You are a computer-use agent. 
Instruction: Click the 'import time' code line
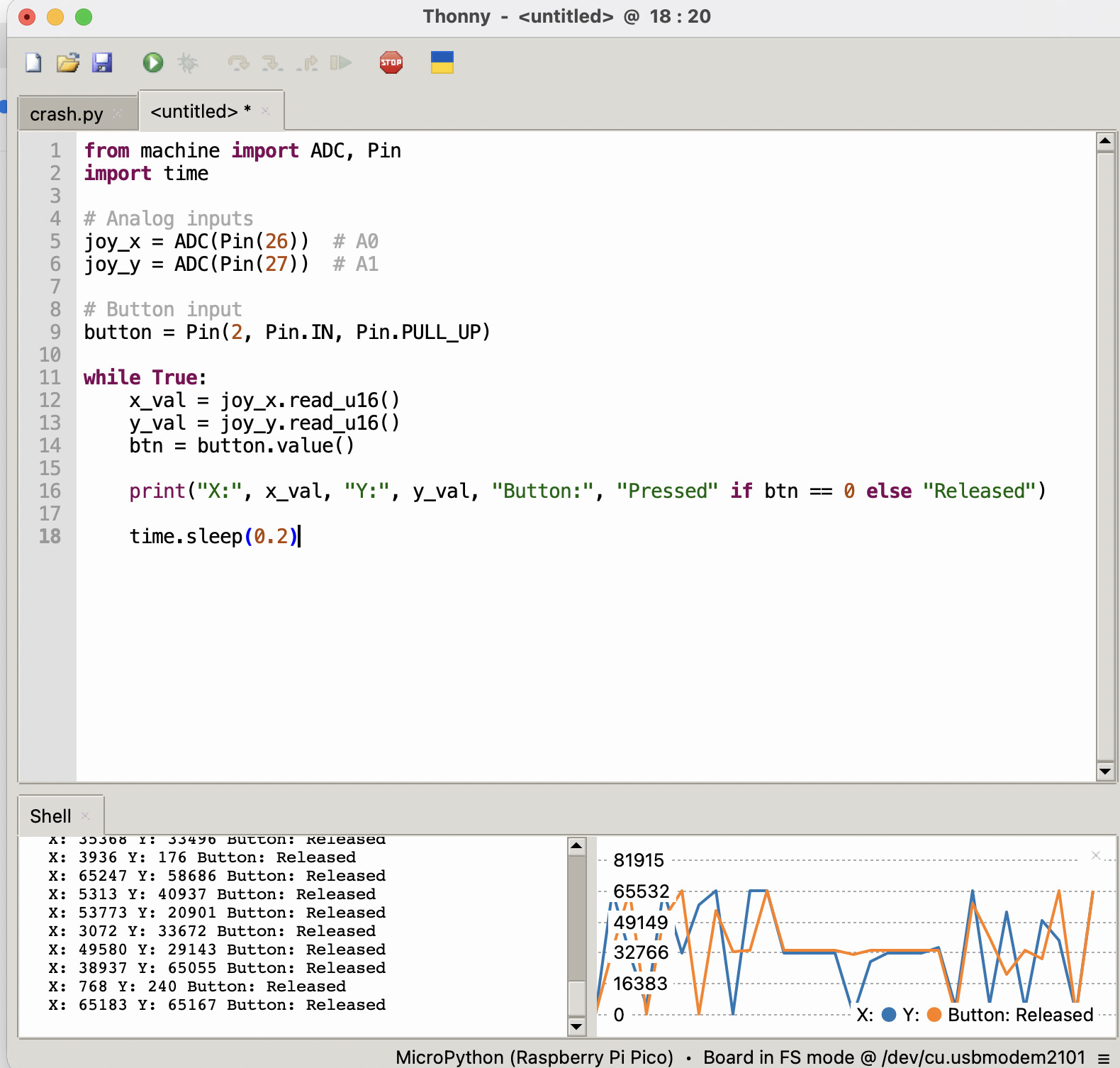(146, 173)
